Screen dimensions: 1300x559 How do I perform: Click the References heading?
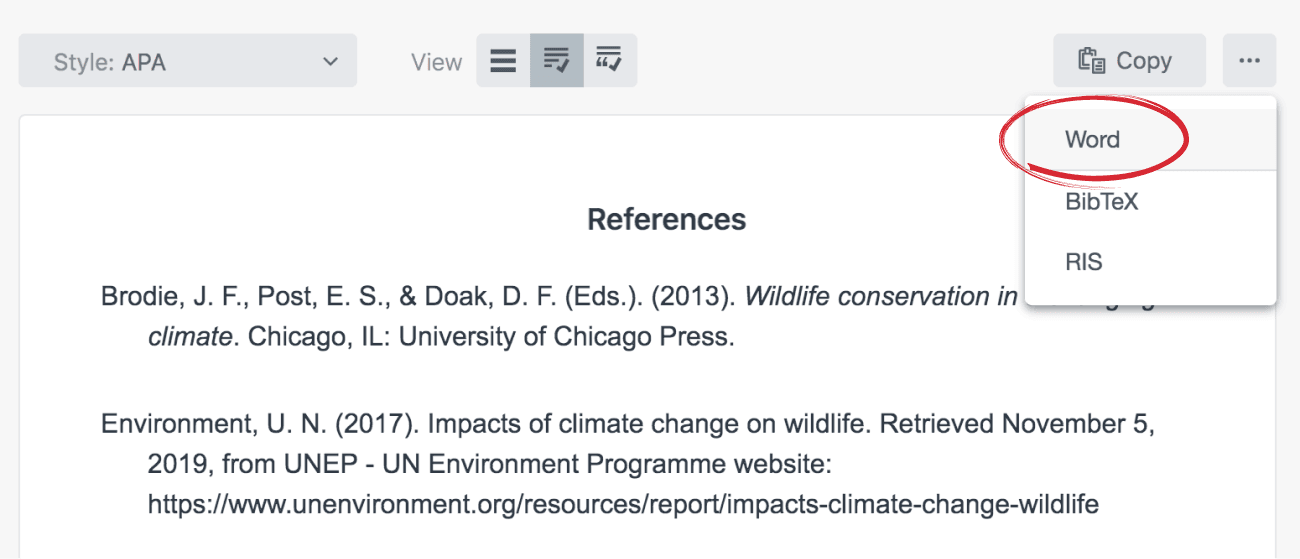point(666,219)
